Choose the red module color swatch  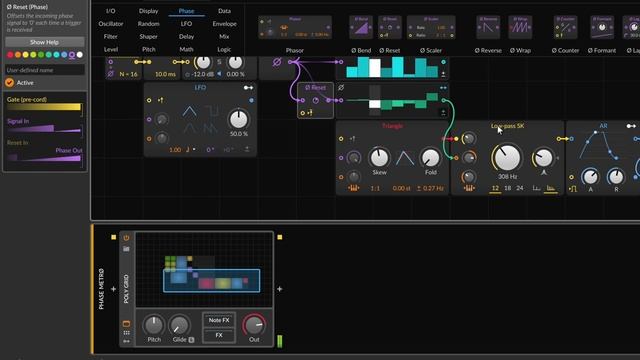(10, 55)
